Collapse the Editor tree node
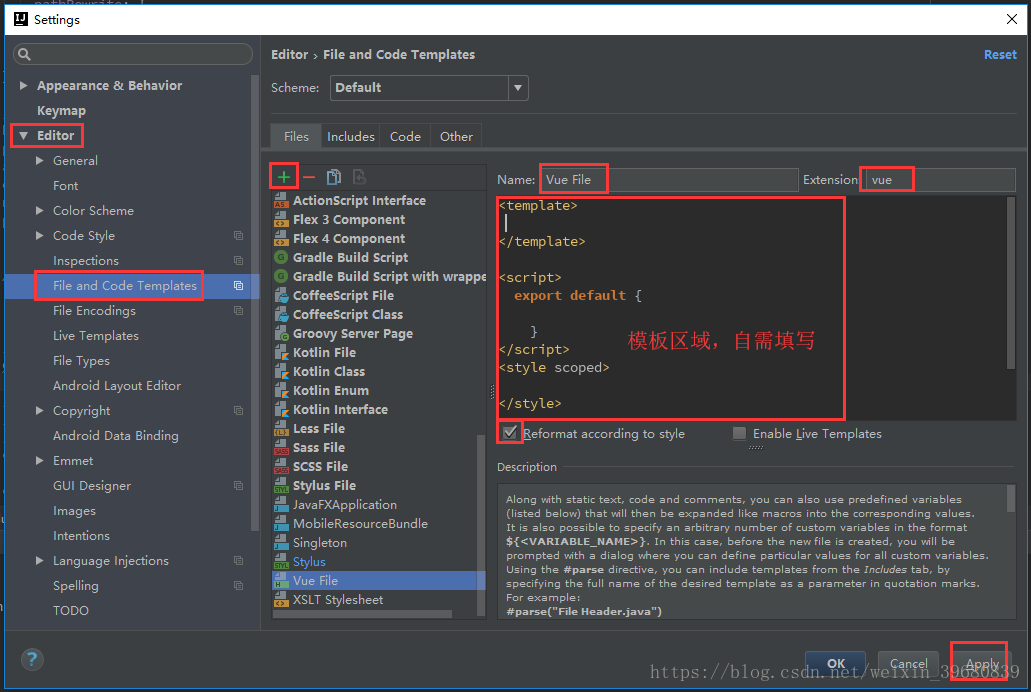The height and width of the screenshot is (692, 1031). (24, 136)
